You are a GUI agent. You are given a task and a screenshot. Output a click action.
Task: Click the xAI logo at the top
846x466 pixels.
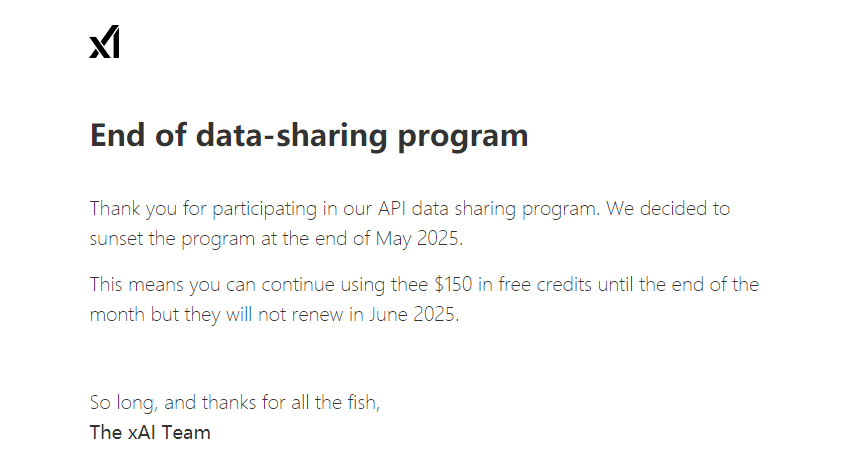pos(104,42)
